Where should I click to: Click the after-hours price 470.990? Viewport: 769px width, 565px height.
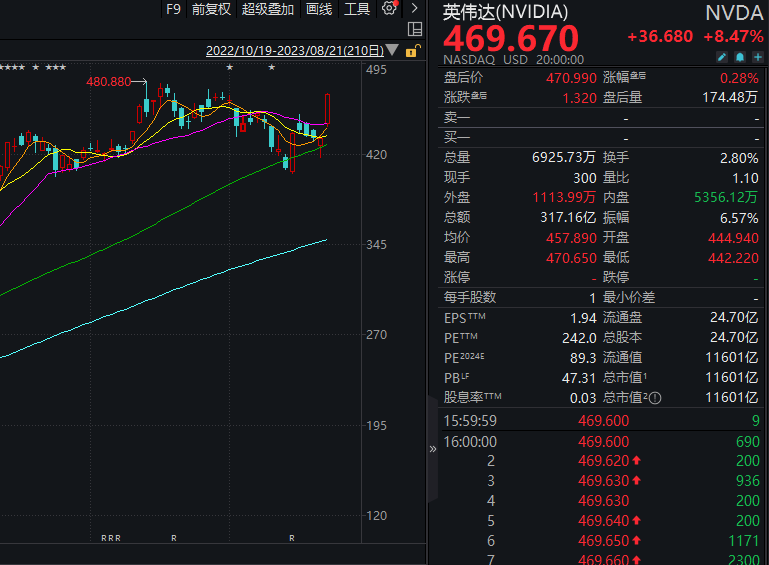(571, 78)
